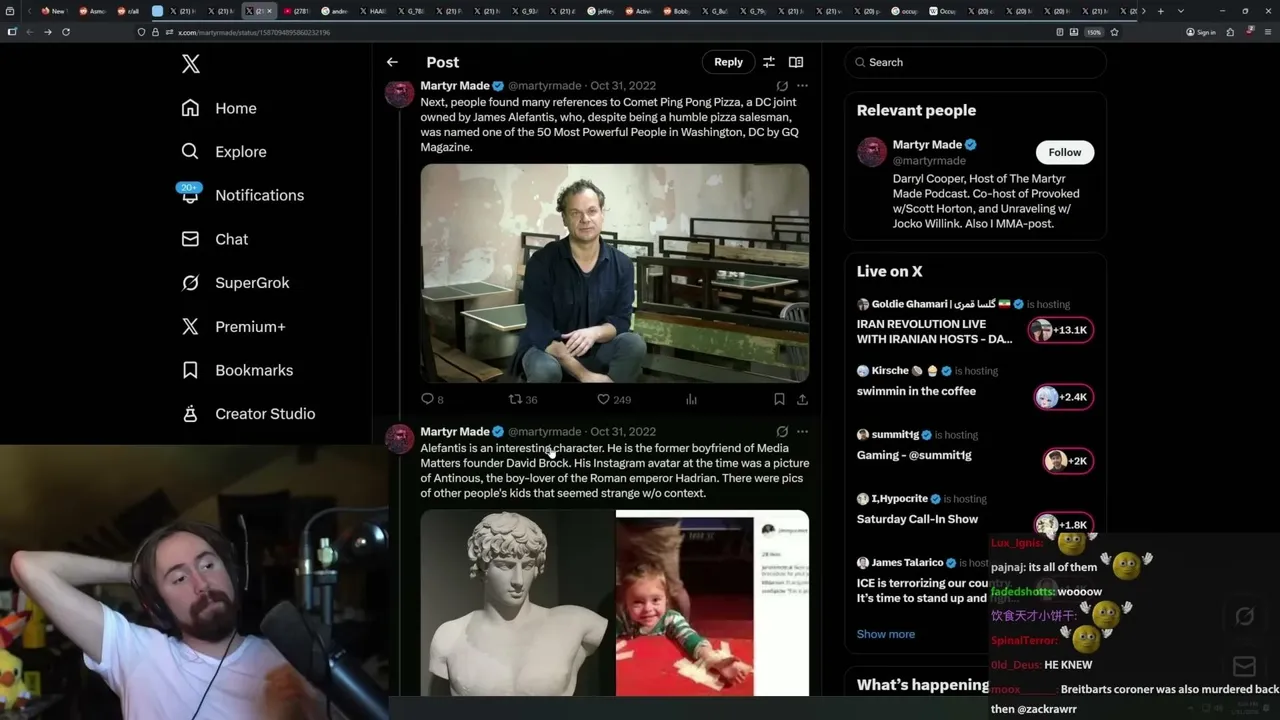The width and height of the screenshot is (1280, 720).
Task: Open reader view icon in Post header
Action: 796,62
